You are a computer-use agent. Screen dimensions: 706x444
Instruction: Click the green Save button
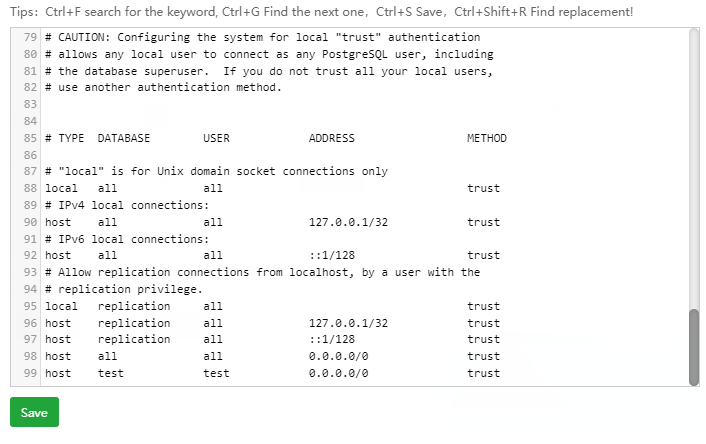(x=34, y=412)
